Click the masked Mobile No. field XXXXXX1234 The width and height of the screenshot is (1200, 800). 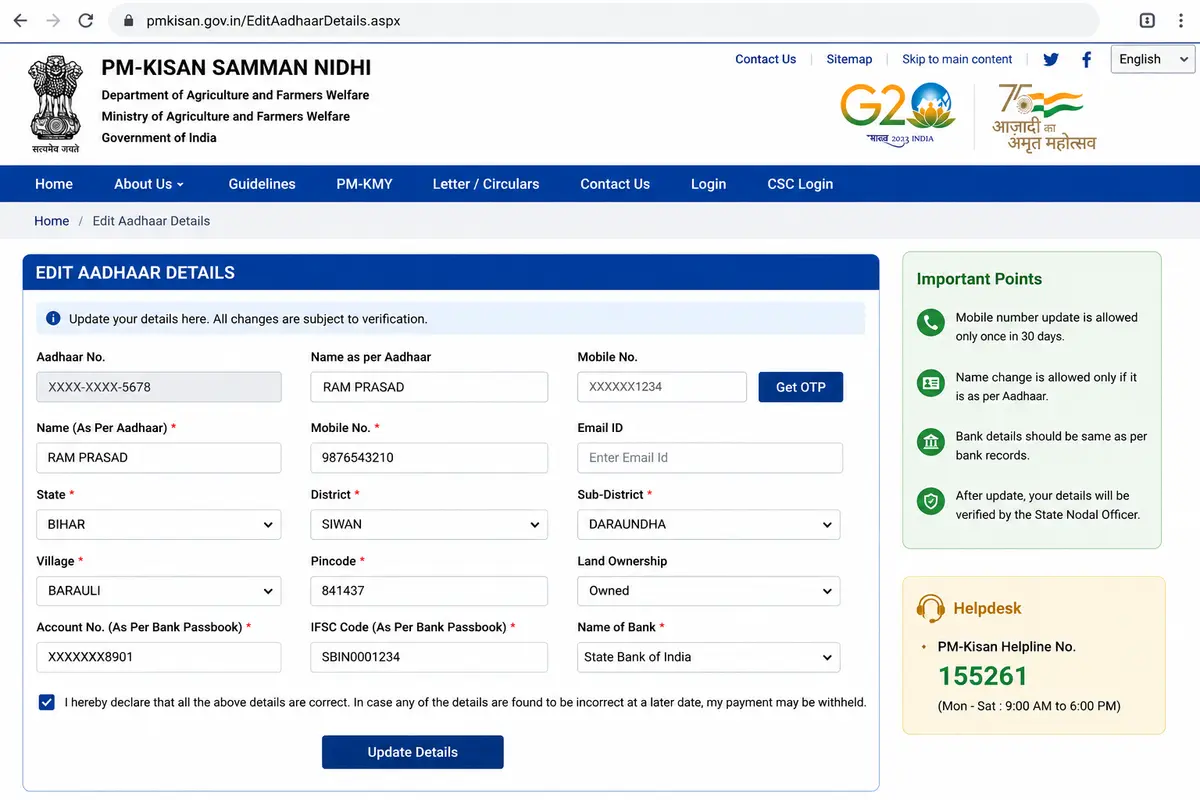click(x=662, y=387)
